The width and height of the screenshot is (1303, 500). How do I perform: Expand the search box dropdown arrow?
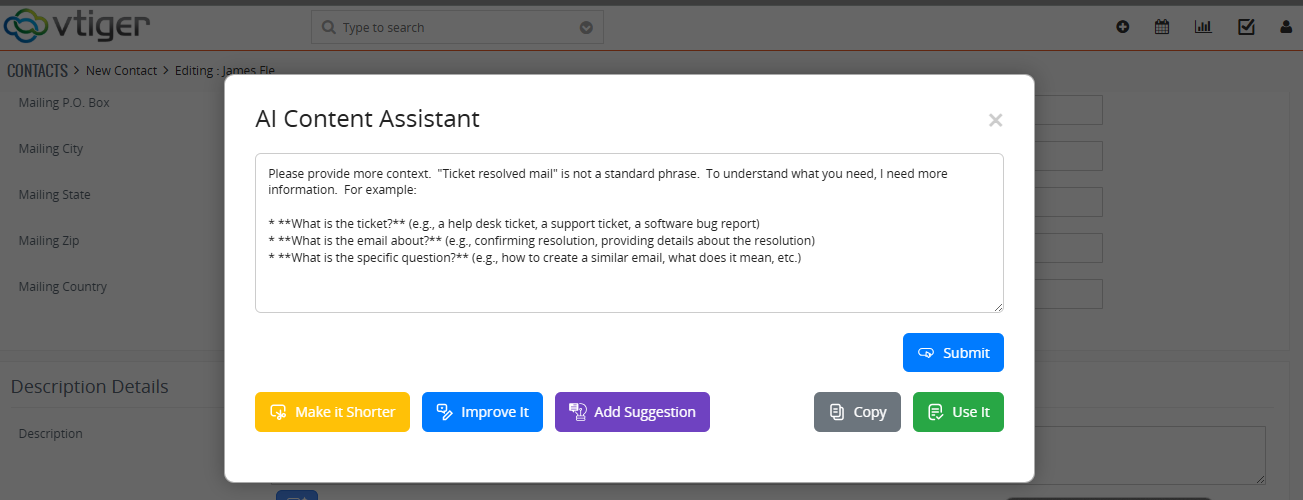click(586, 27)
